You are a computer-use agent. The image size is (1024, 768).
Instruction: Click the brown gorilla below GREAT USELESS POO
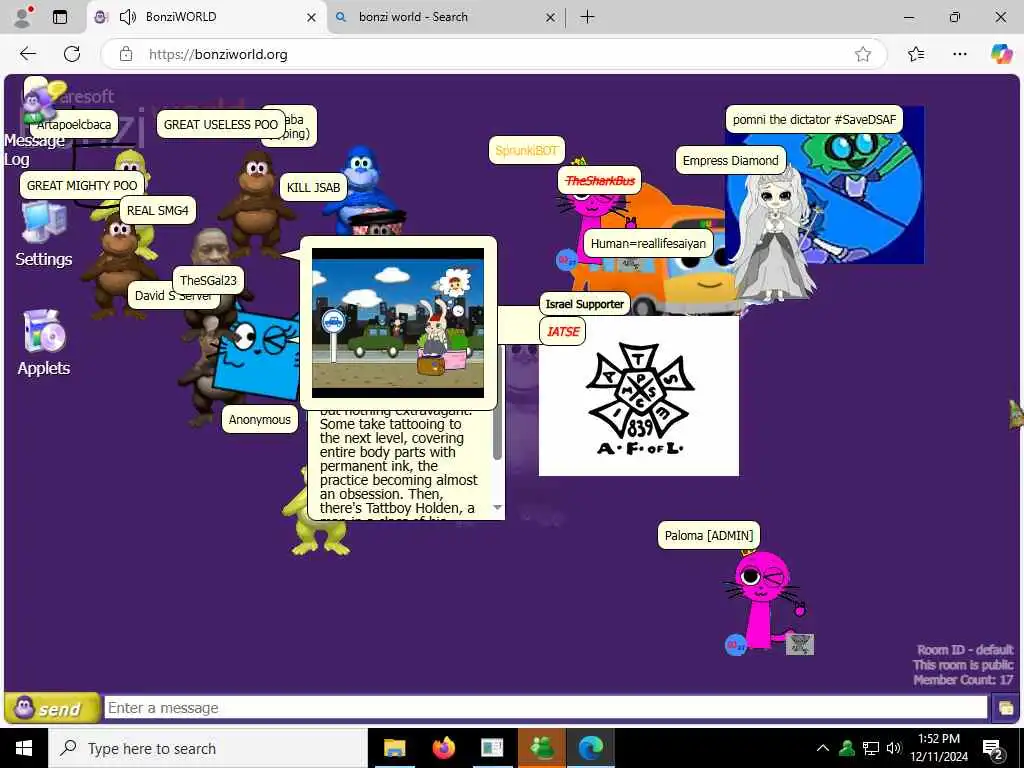(255, 202)
